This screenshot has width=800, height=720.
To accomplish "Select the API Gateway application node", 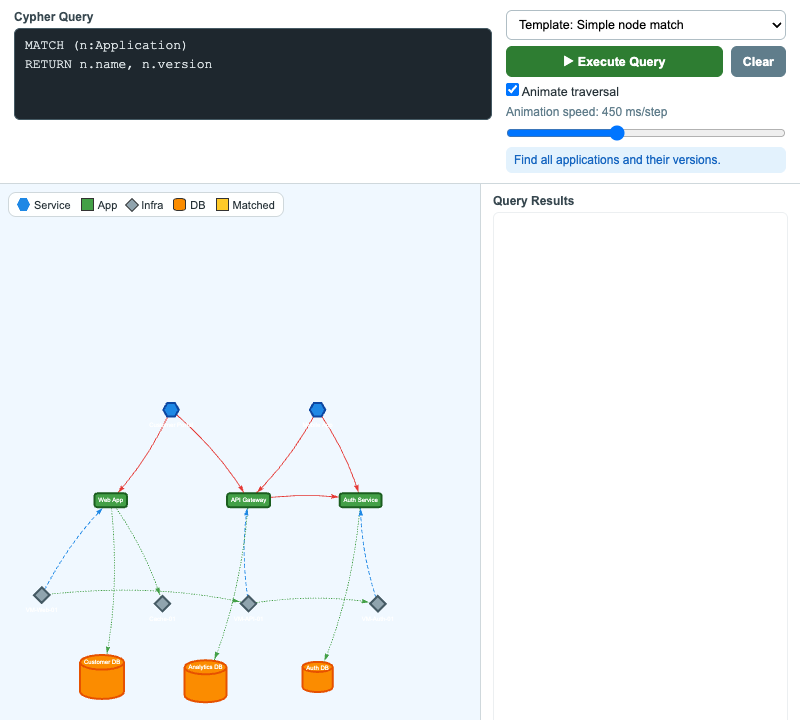I will pos(248,500).
